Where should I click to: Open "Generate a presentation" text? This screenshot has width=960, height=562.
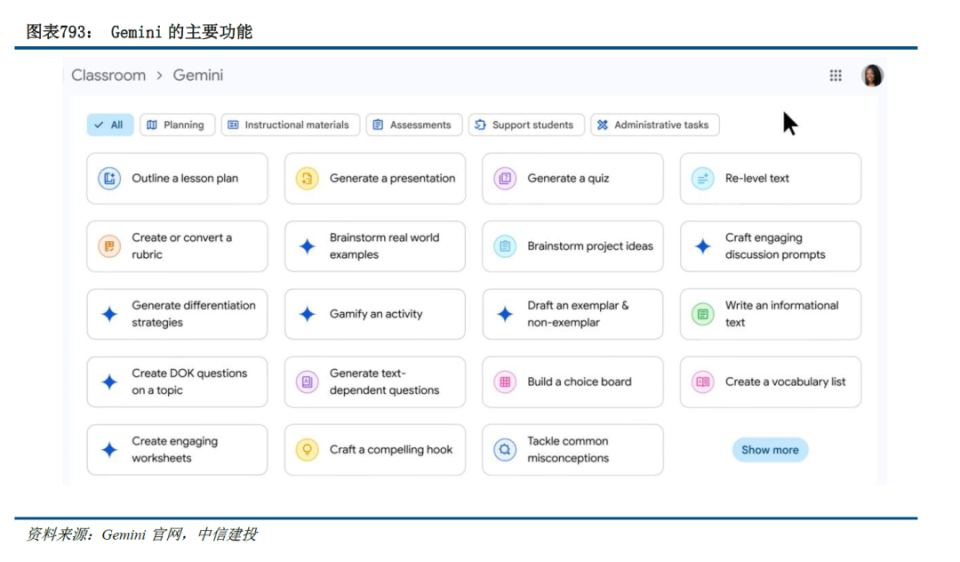[x=392, y=179]
